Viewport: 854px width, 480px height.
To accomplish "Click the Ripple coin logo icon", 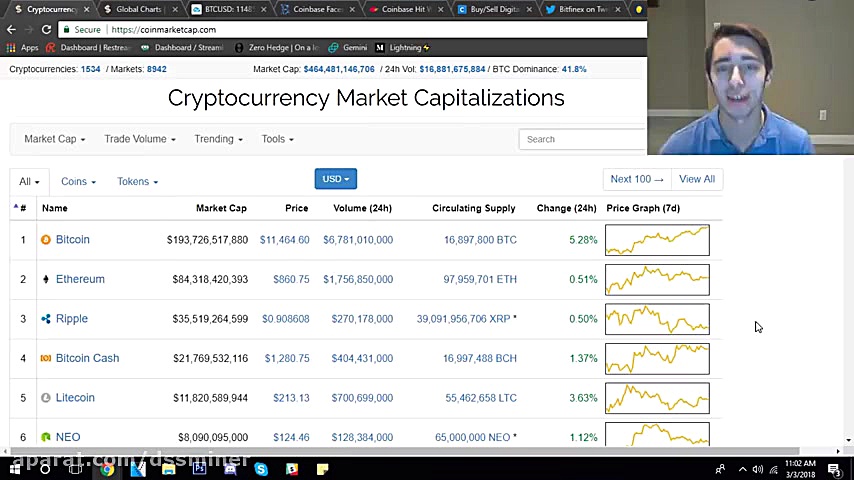I will 46,319.
